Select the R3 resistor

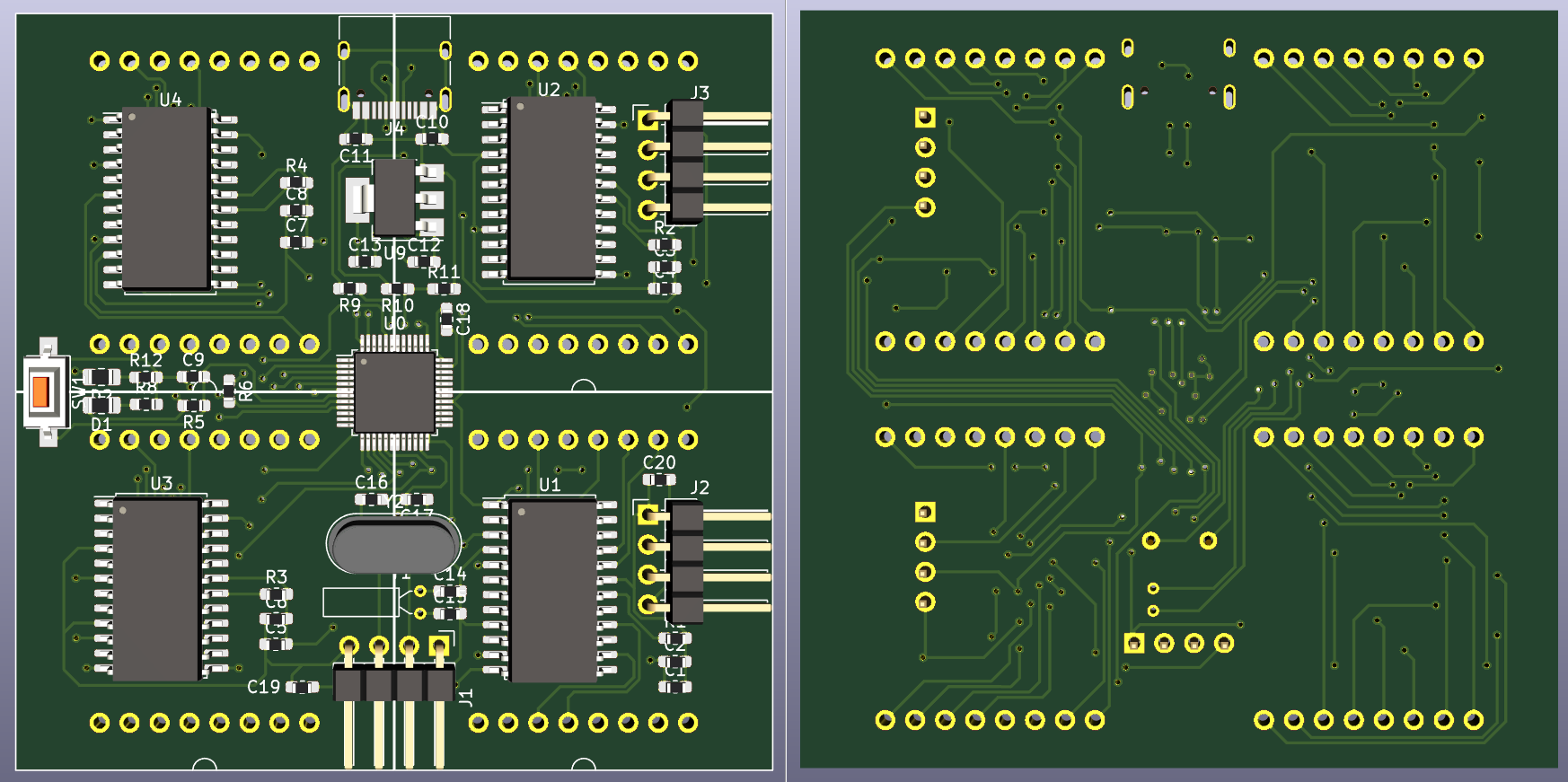pyautogui.click(x=276, y=593)
